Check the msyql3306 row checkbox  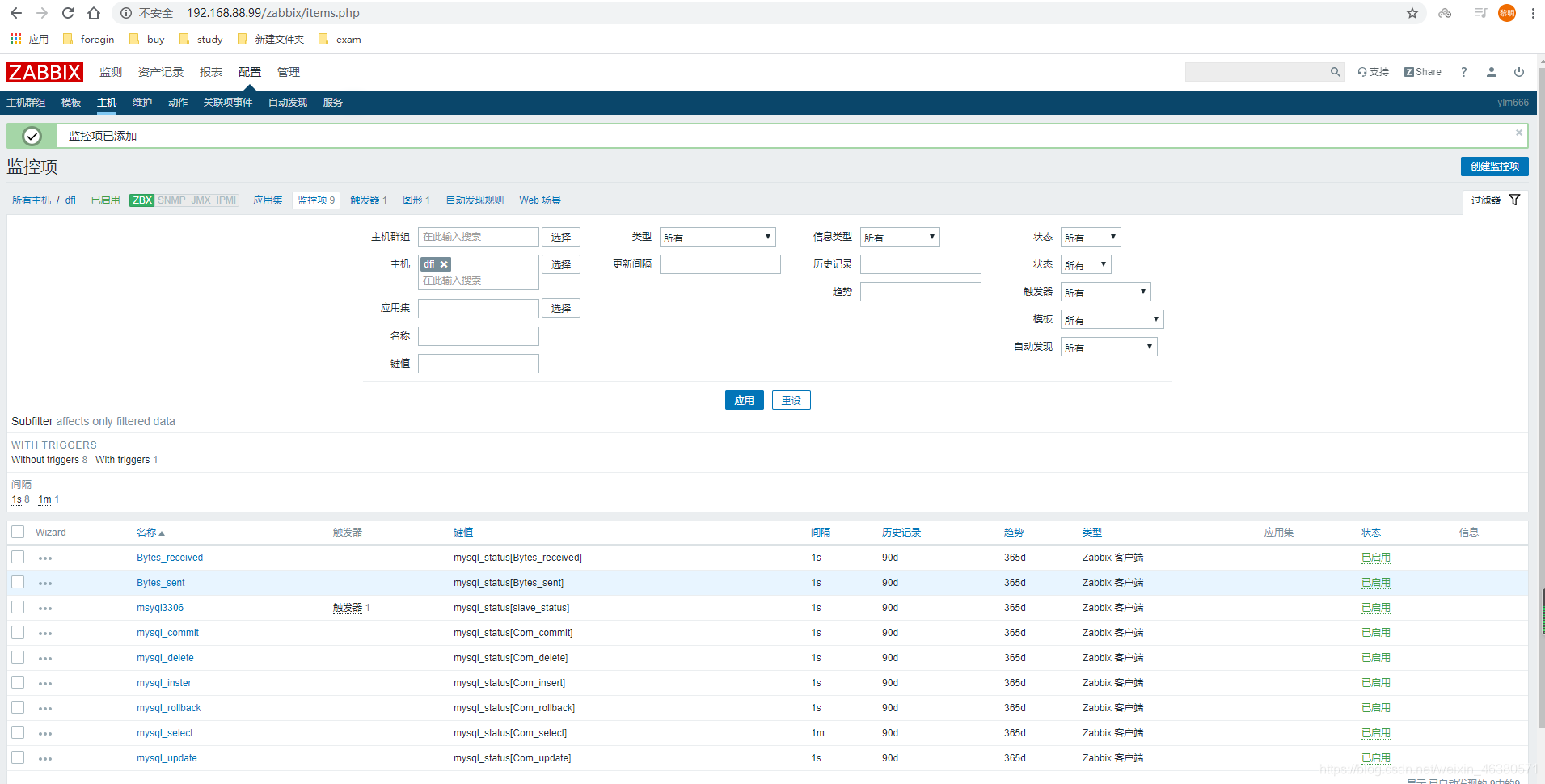coord(18,607)
